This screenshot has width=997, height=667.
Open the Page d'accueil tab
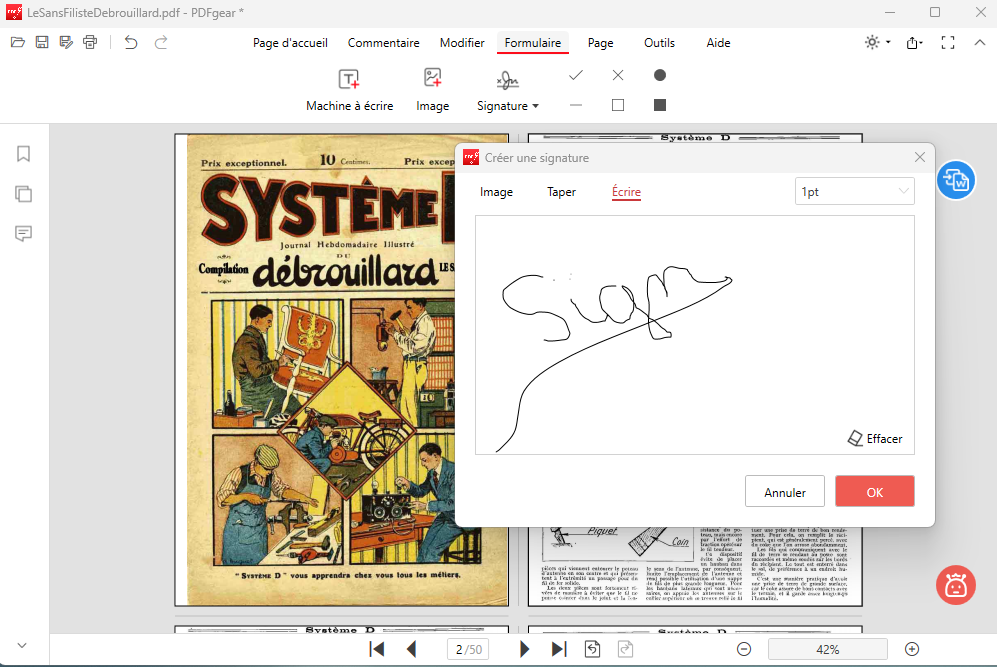coord(290,43)
